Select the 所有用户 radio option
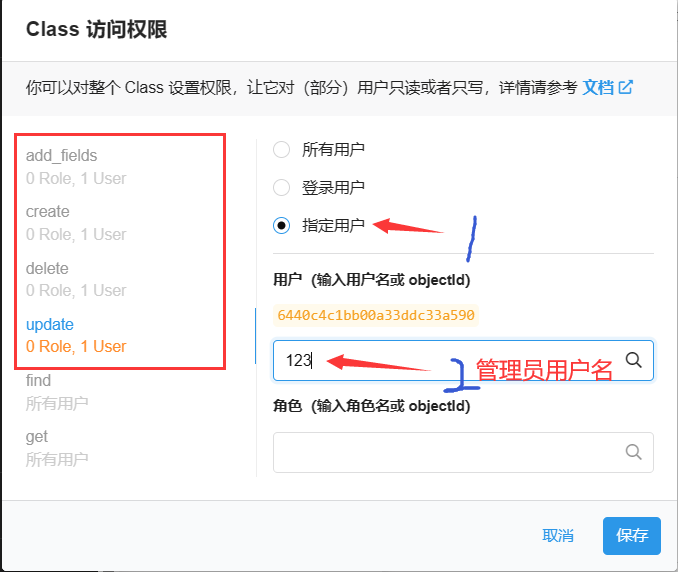The height and width of the screenshot is (572, 678). [x=281, y=150]
